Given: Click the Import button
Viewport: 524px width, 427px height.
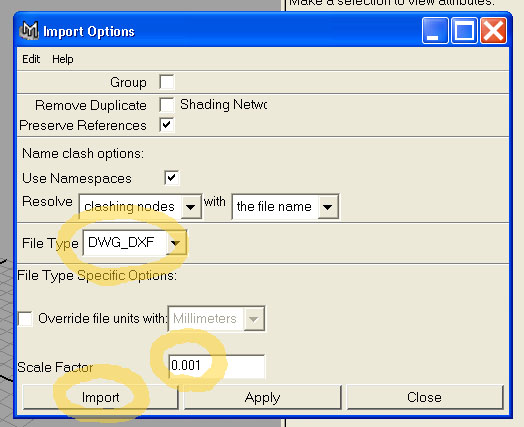Looking at the screenshot, I should 100,397.
